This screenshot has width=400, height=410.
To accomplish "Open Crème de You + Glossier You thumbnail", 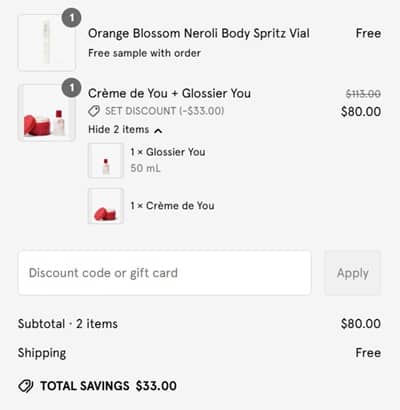I will [x=47, y=113].
